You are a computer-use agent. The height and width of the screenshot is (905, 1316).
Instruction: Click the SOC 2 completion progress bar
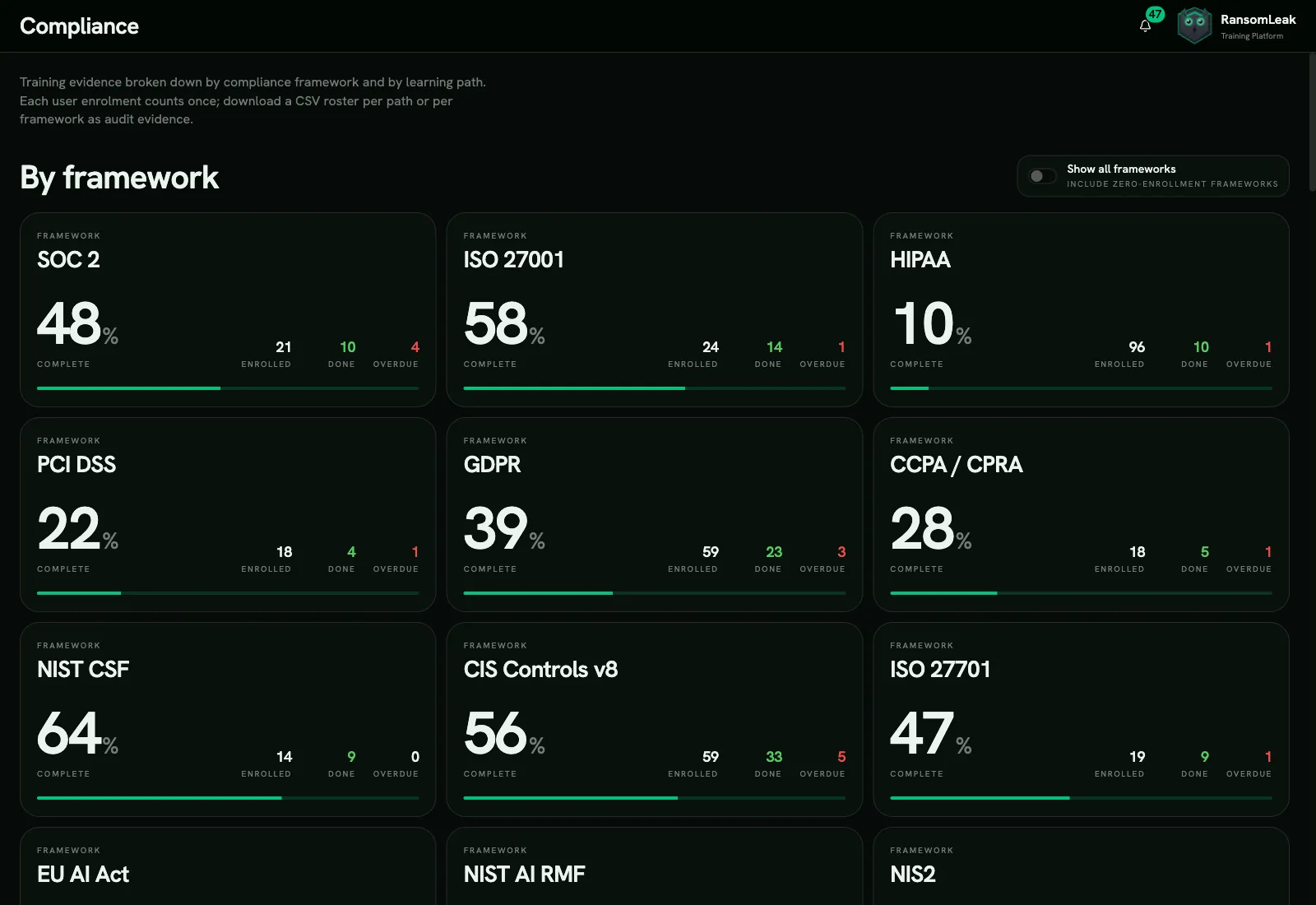[x=228, y=388]
